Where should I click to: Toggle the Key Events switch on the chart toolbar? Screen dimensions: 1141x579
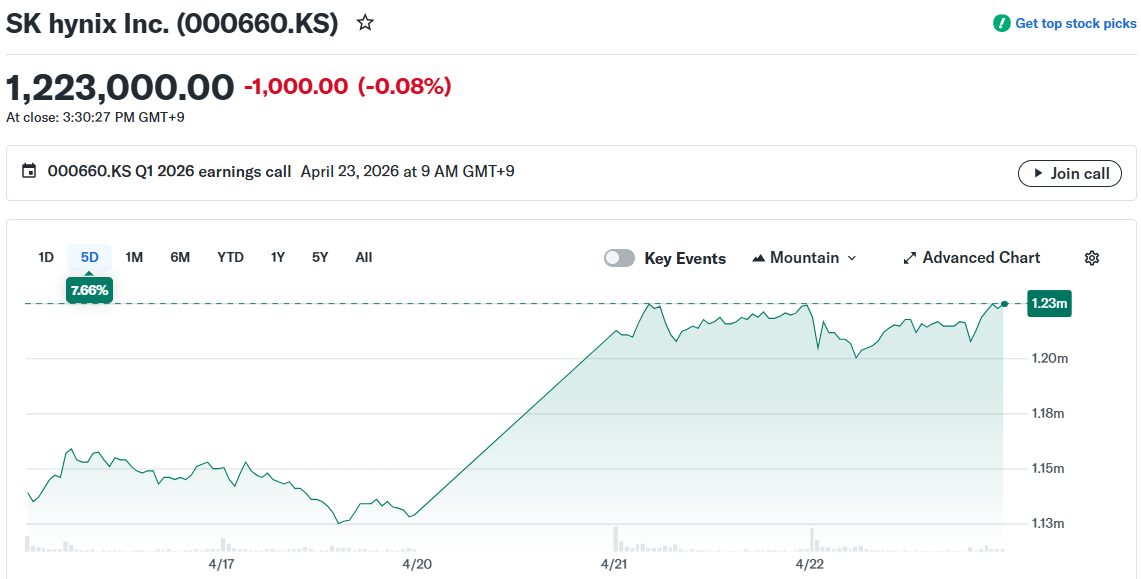pos(619,257)
